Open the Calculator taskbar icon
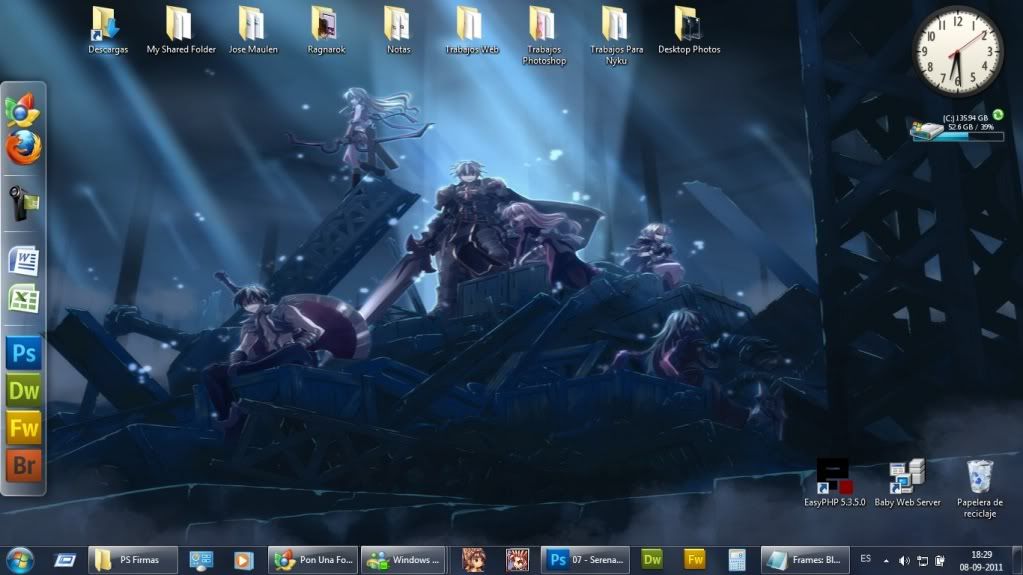Viewport: 1023px width, 575px height. (x=737, y=560)
